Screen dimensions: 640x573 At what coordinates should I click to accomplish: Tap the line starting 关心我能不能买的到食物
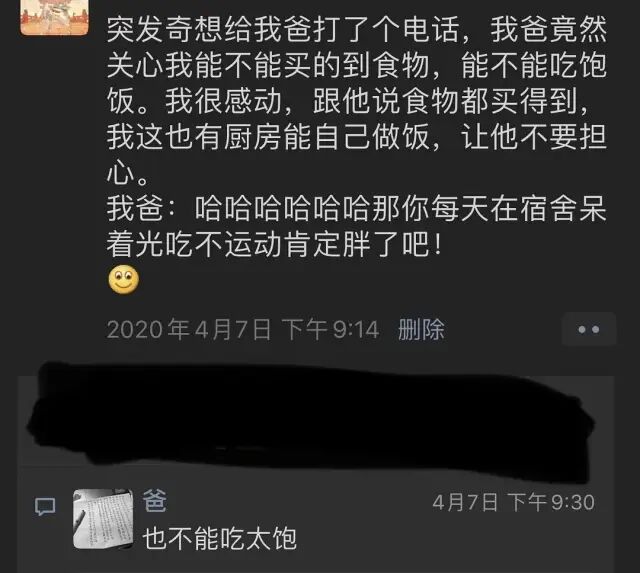tap(357, 65)
